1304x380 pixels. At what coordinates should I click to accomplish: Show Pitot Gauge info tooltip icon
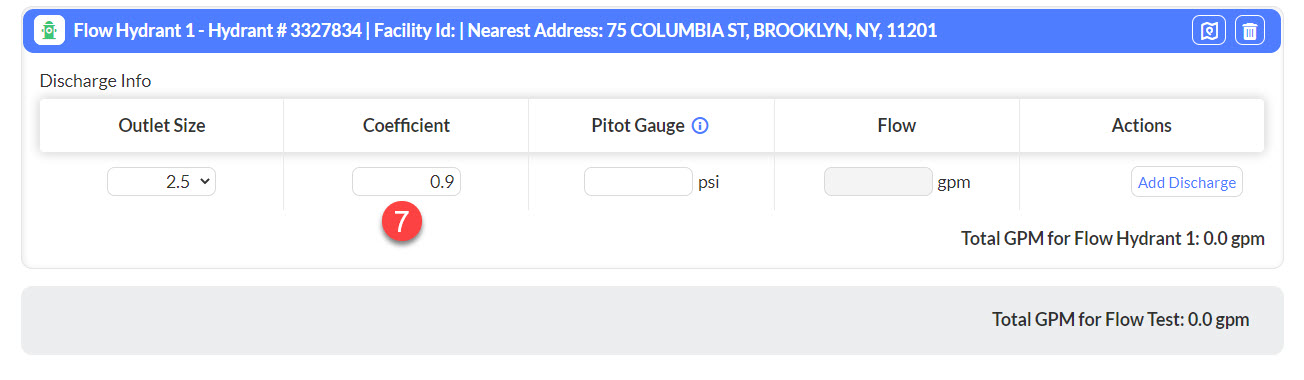[x=700, y=126]
